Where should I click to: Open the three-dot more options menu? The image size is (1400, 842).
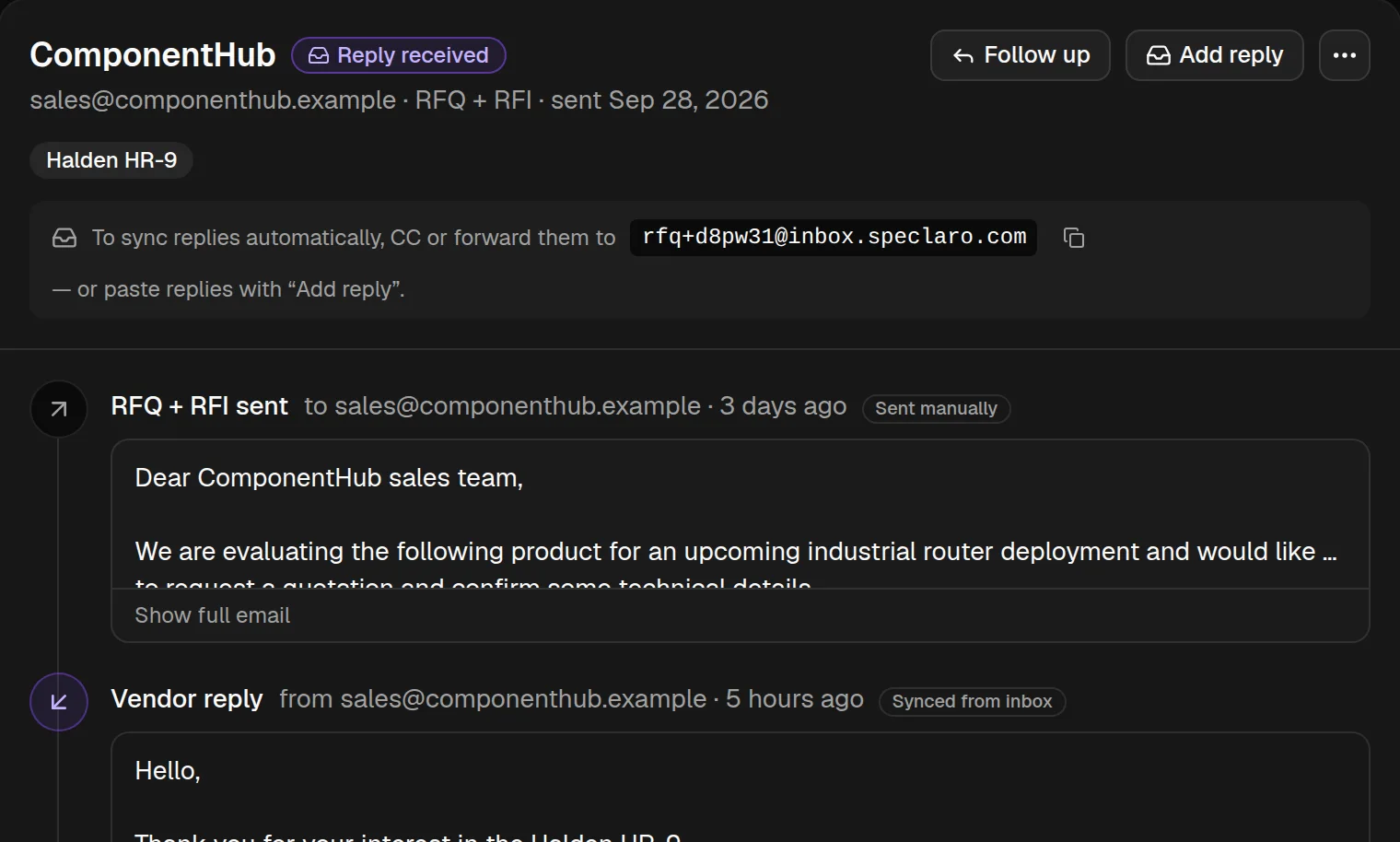coord(1344,55)
